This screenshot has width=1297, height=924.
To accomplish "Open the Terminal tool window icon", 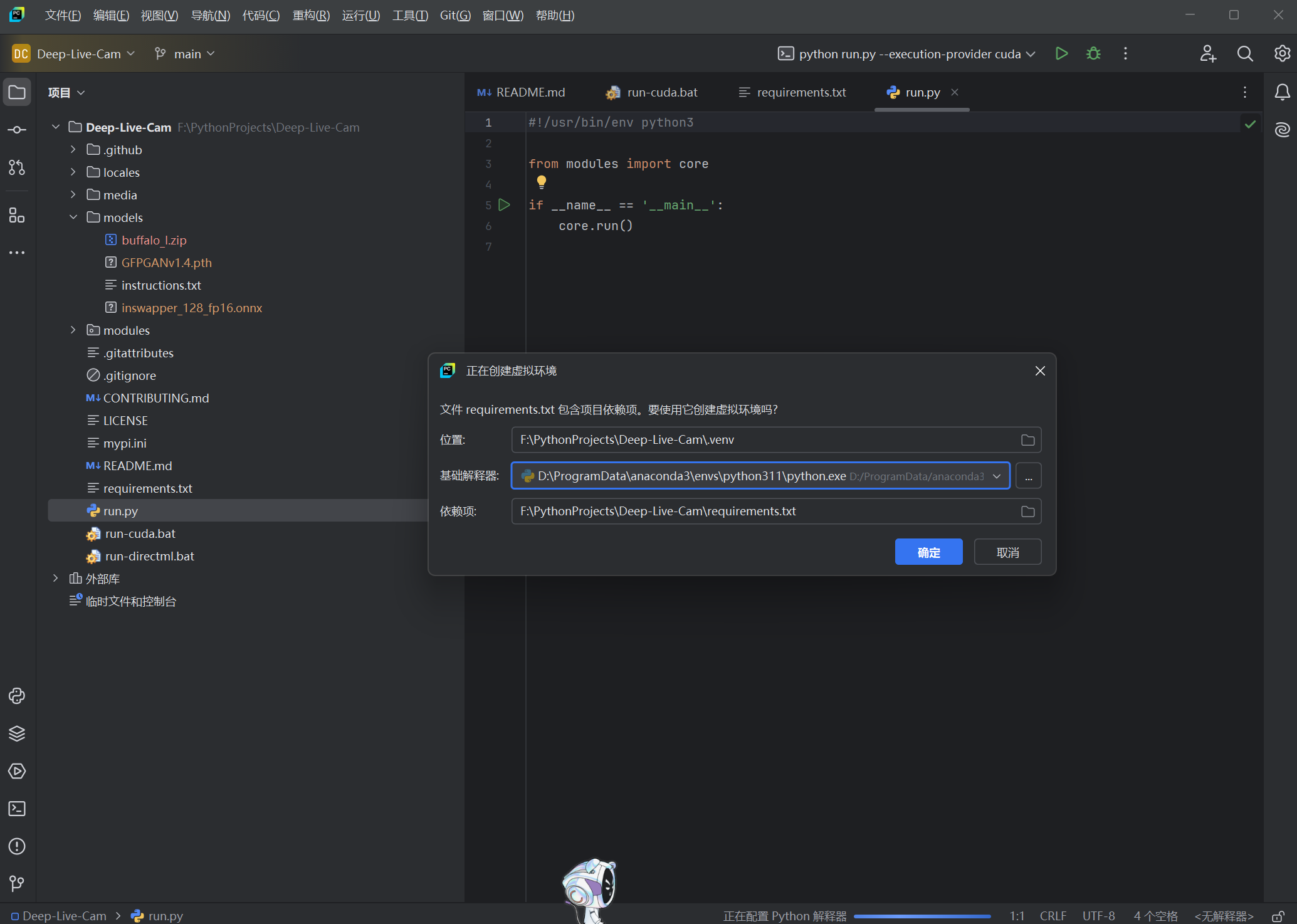I will (17, 809).
